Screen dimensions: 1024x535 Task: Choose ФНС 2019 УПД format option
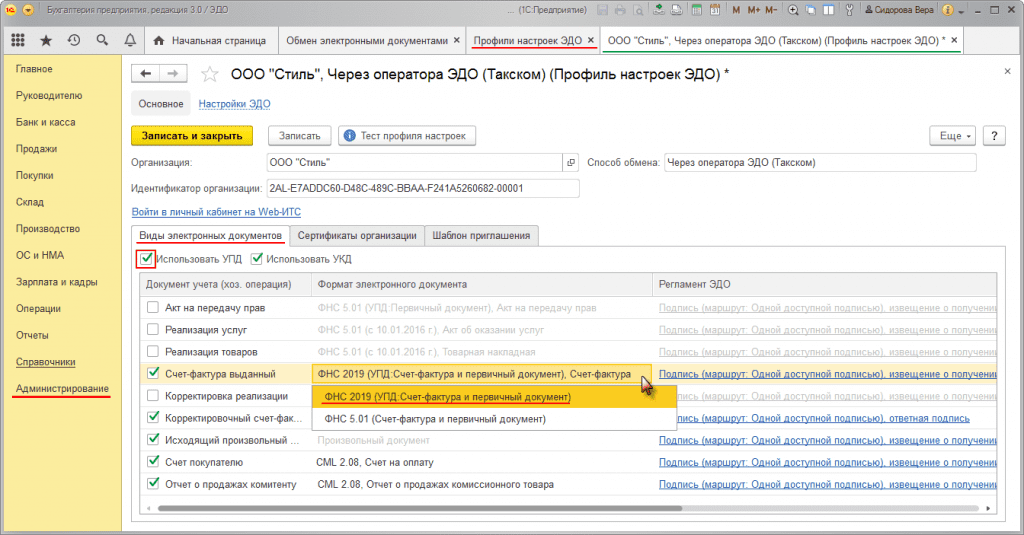[x=447, y=397]
